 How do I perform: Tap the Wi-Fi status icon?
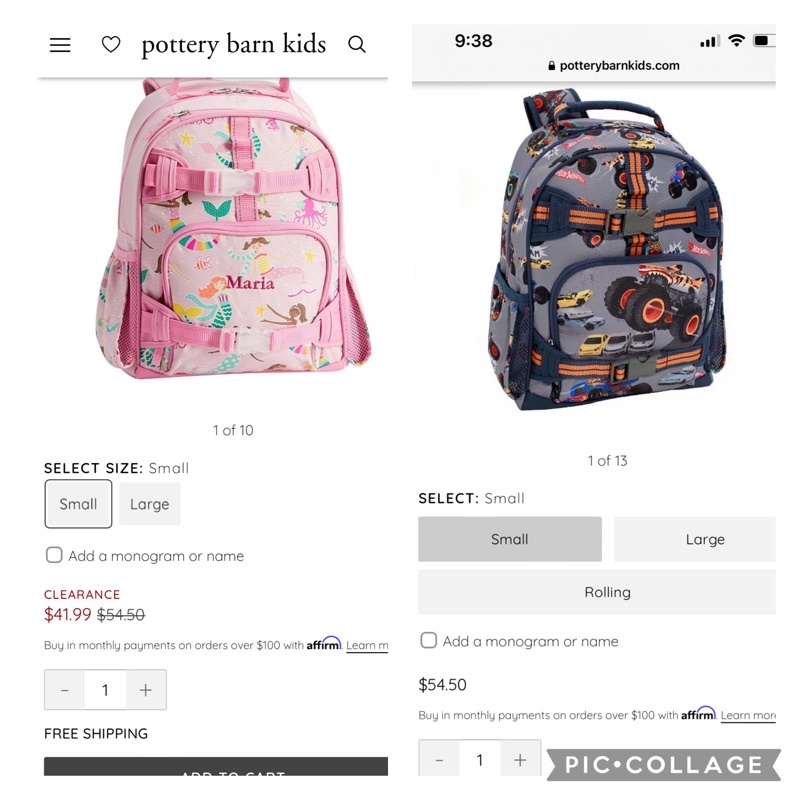pos(736,40)
